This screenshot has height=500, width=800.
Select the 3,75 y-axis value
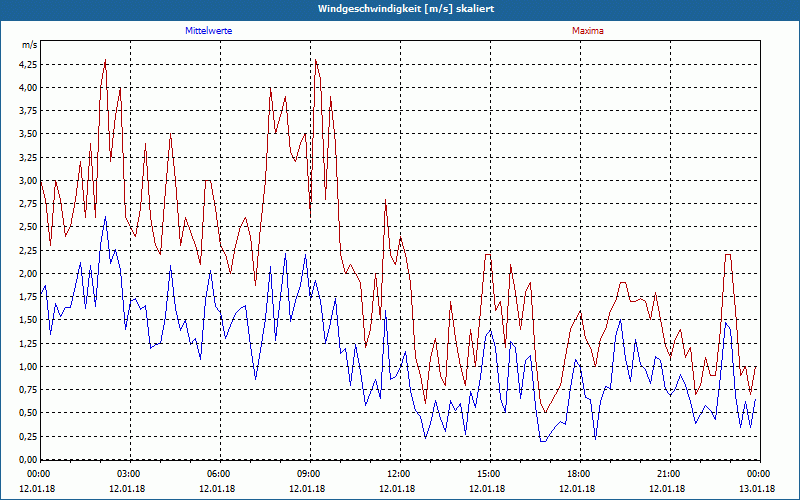pyautogui.click(x=28, y=111)
